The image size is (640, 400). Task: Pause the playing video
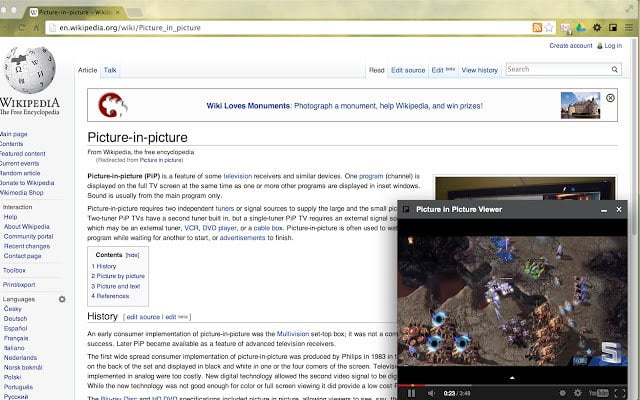[411, 393]
